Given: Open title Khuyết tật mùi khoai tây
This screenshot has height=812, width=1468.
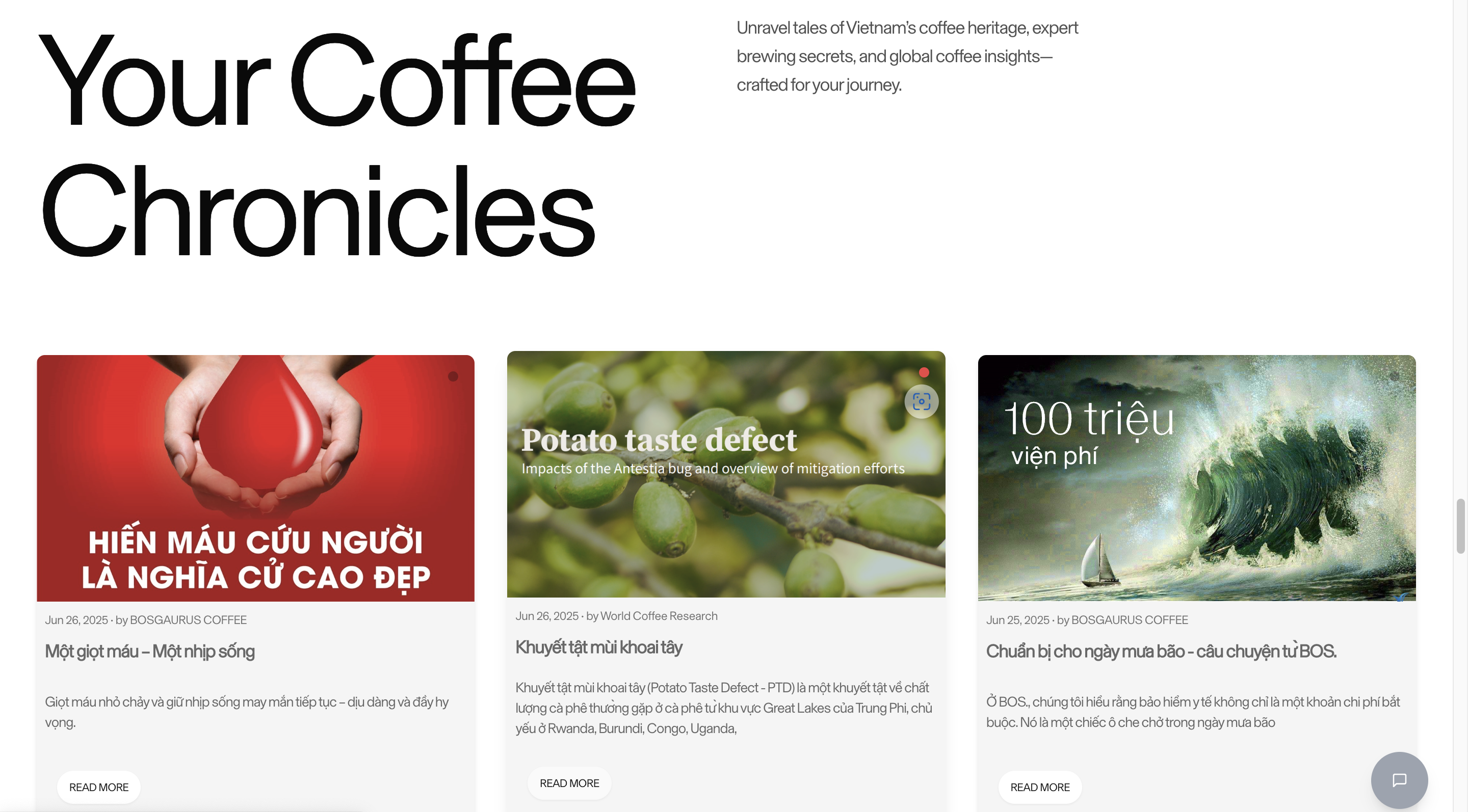Looking at the screenshot, I should tap(598, 647).
